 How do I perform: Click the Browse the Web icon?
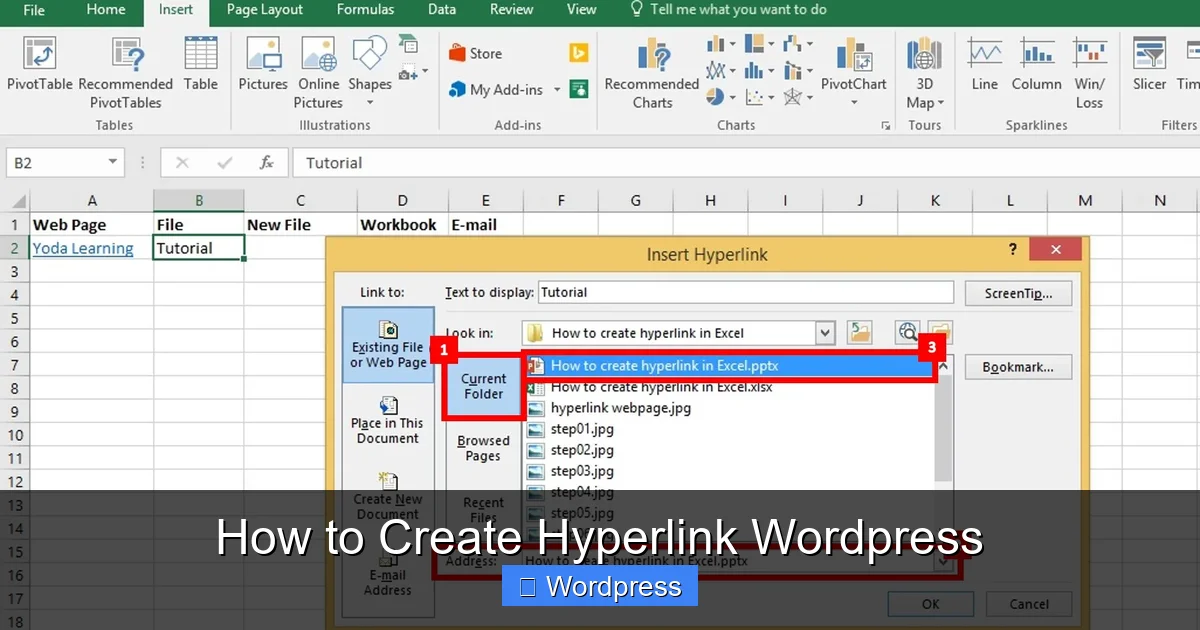click(907, 332)
